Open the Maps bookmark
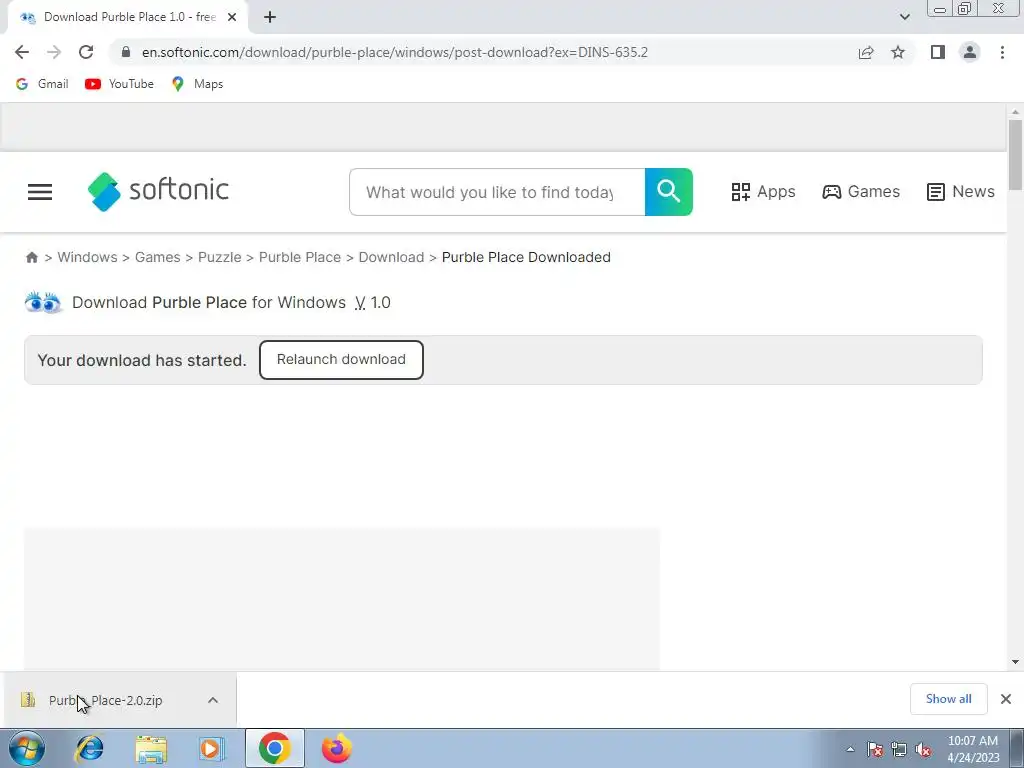Screen dimensions: 1024x768 (x=197, y=84)
